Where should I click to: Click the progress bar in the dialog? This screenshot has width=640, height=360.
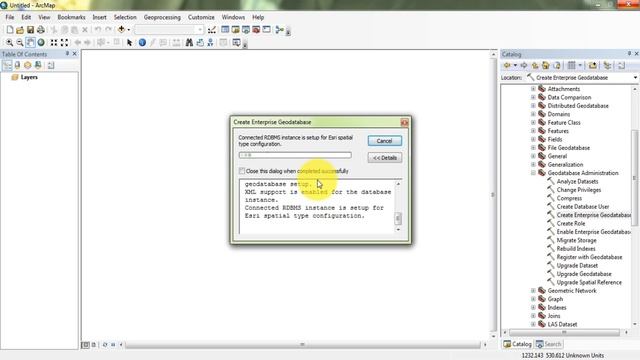coord(295,155)
